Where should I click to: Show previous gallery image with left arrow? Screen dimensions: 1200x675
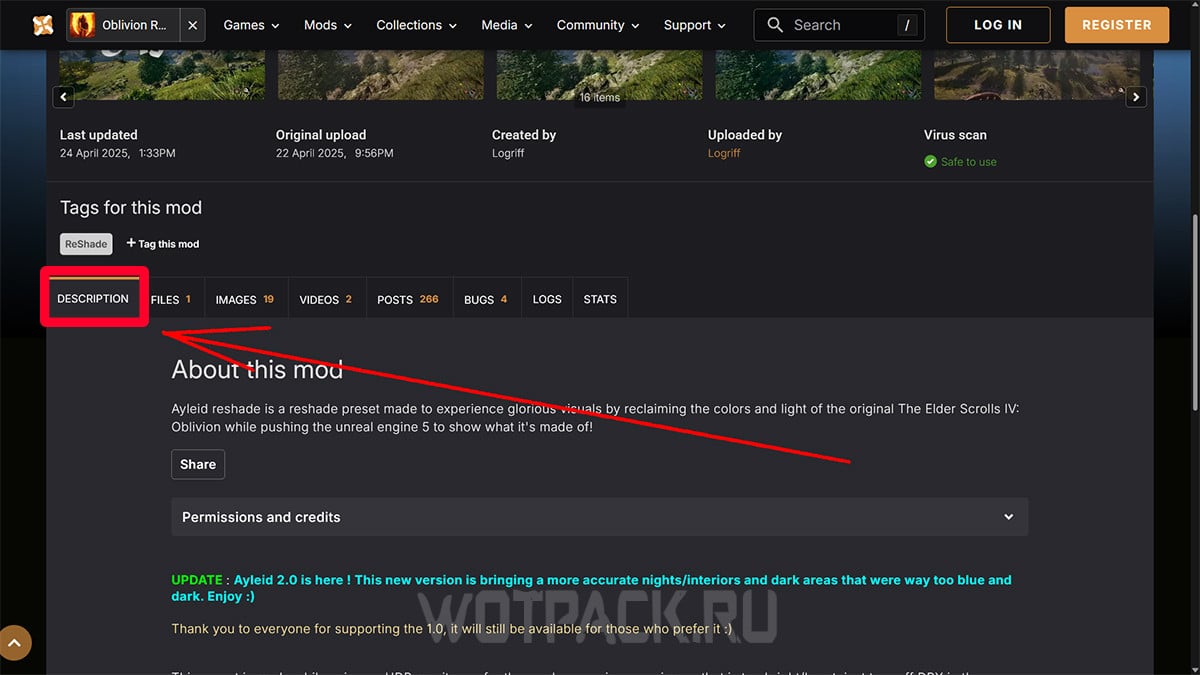(64, 97)
